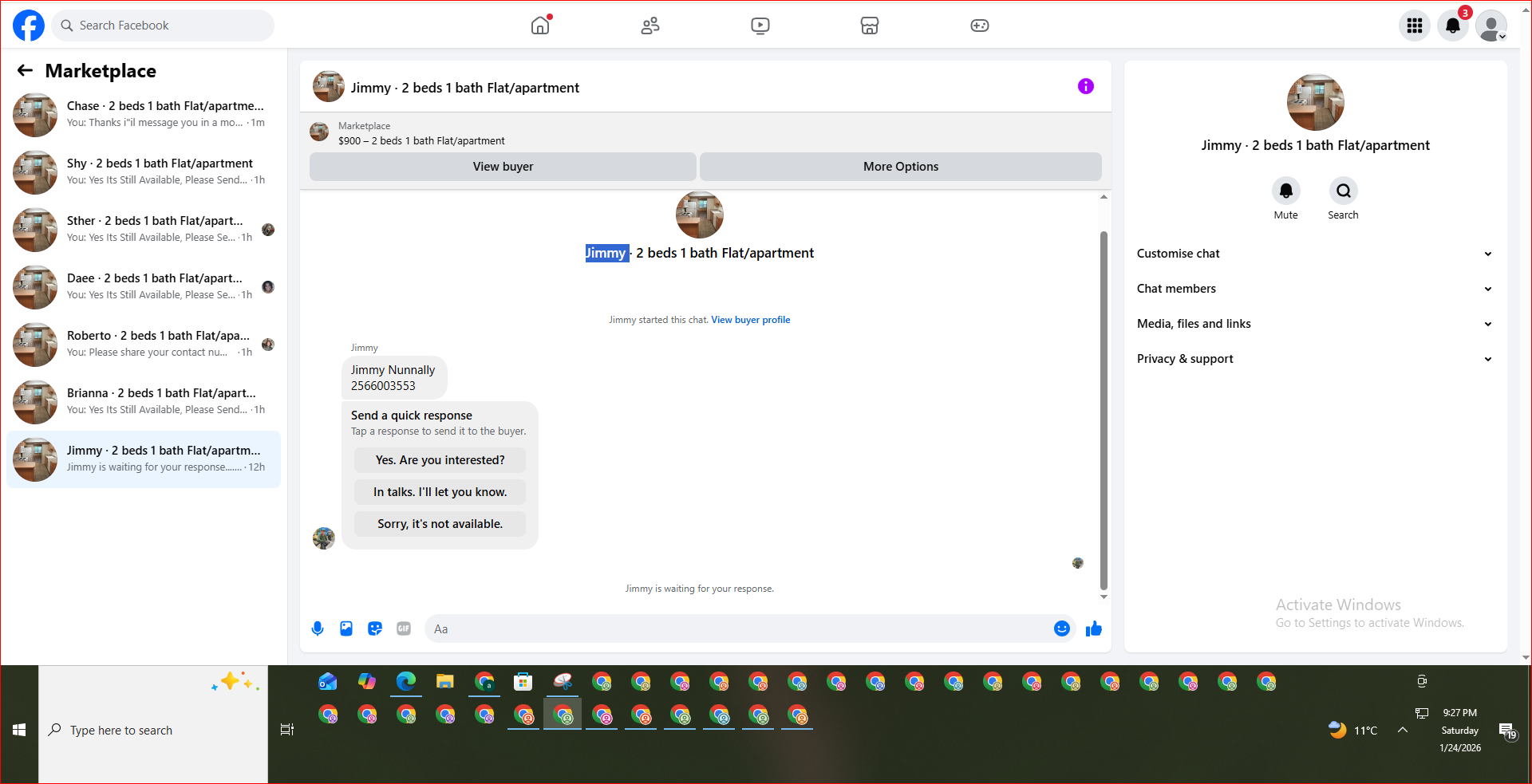This screenshot has width=1532, height=784.
Task: Open the Gaming icon in top bar
Action: (980, 26)
